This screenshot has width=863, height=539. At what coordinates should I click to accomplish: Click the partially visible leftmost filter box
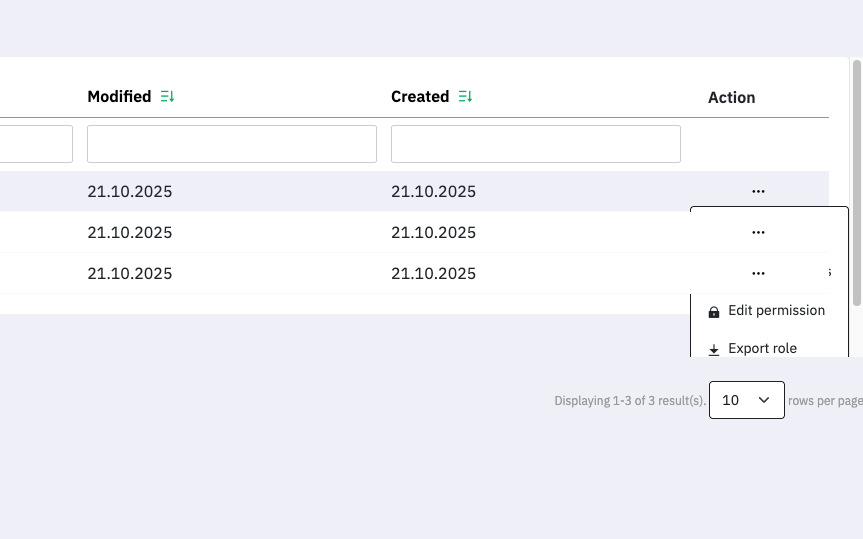36,144
